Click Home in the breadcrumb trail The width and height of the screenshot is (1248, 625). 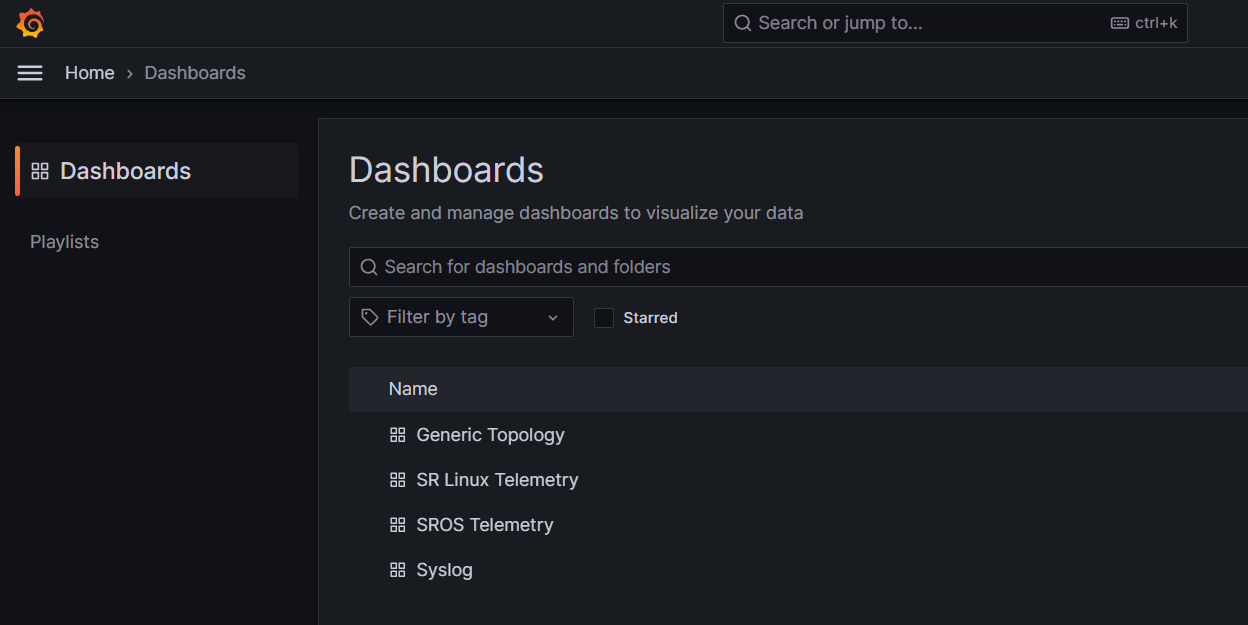[x=89, y=72]
